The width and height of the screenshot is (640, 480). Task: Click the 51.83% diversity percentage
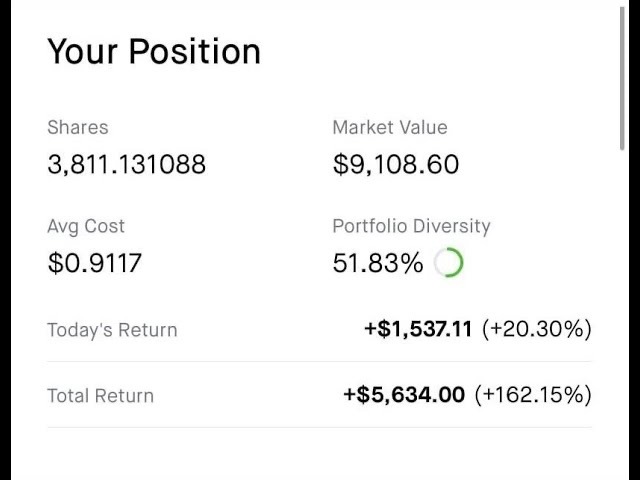[378, 264]
